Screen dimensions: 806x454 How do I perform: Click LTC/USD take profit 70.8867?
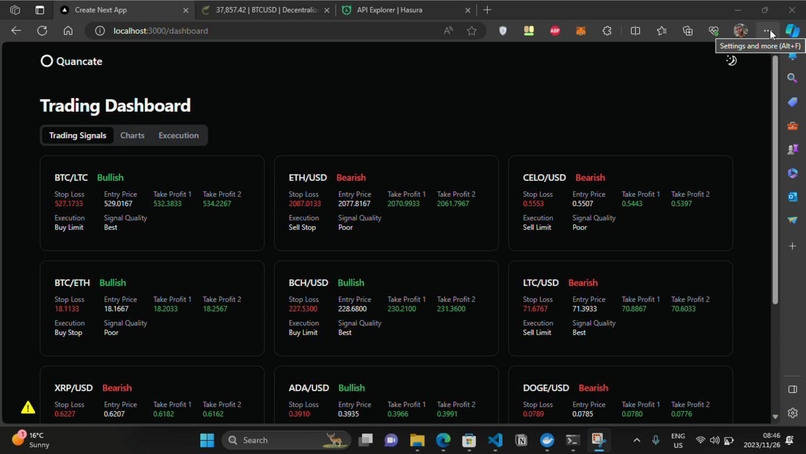[x=634, y=308]
